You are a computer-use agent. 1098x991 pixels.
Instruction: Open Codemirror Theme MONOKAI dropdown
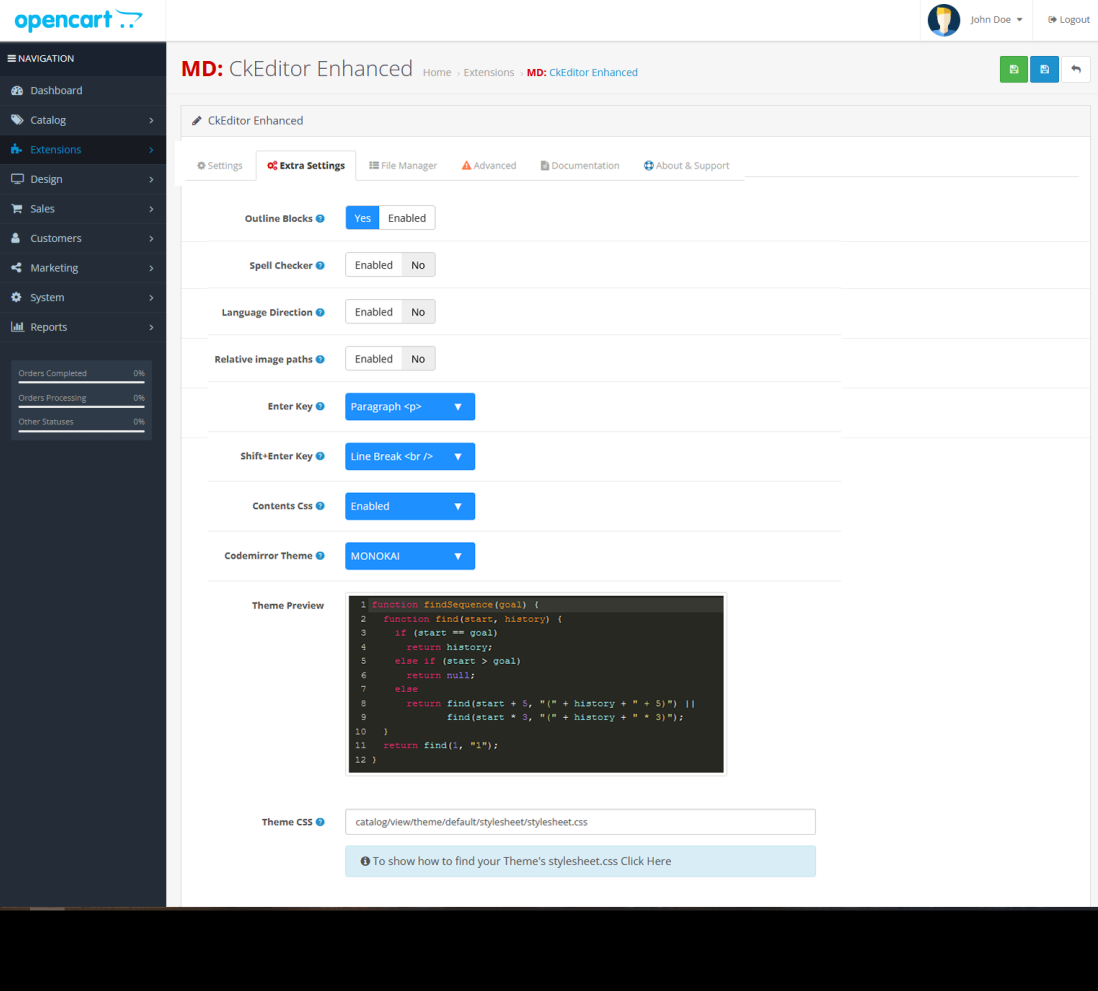point(410,556)
